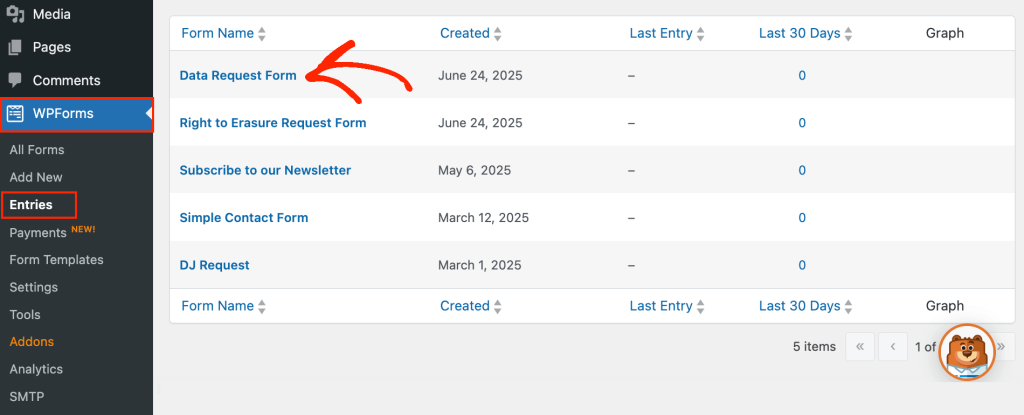The width and height of the screenshot is (1024, 415).
Task: Click Last 30 Days count for DJ Request
Action: click(802, 265)
